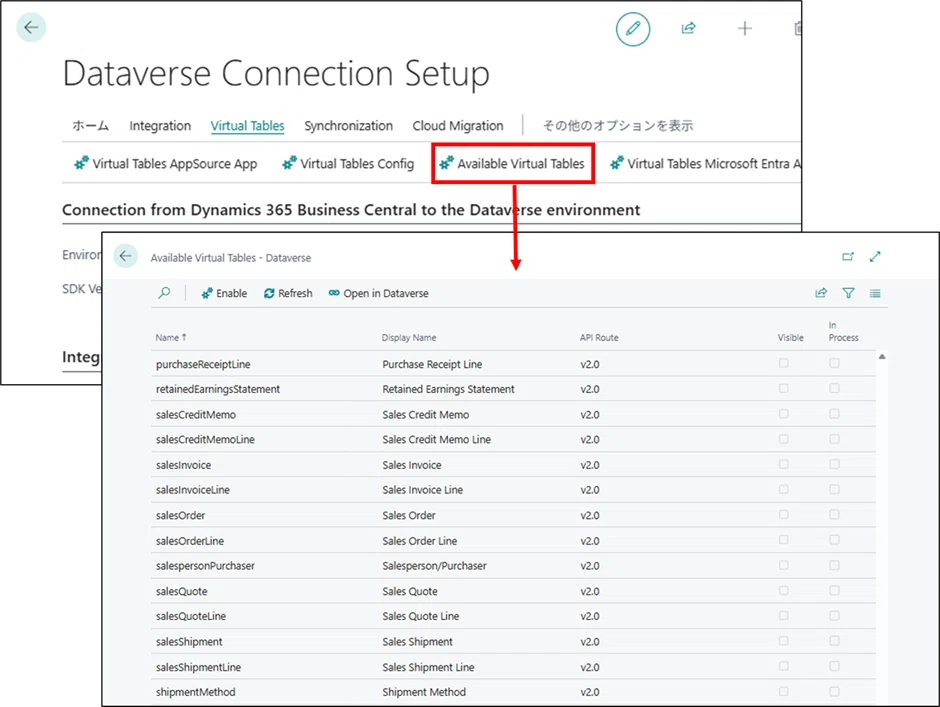Click search magnifier in Available Virtual Tables
Screen dimensions: 940x707
click(164, 293)
